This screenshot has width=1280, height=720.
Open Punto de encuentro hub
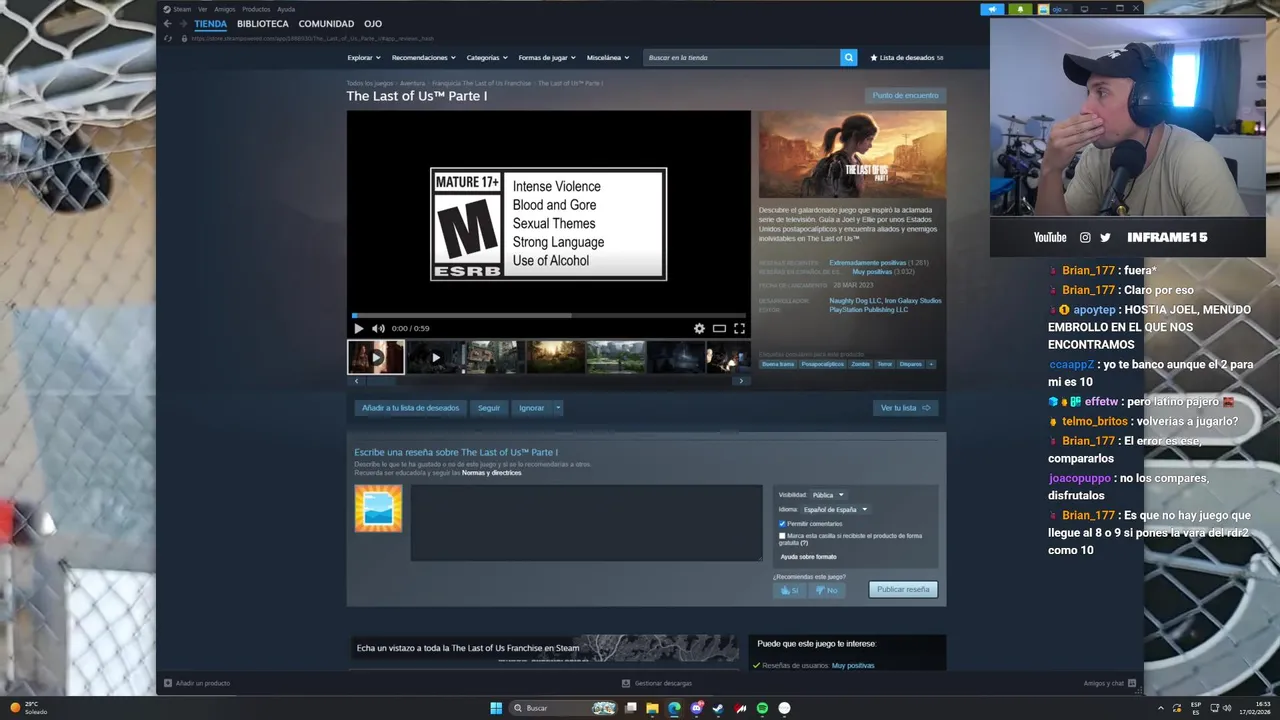[x=906, y=96]
